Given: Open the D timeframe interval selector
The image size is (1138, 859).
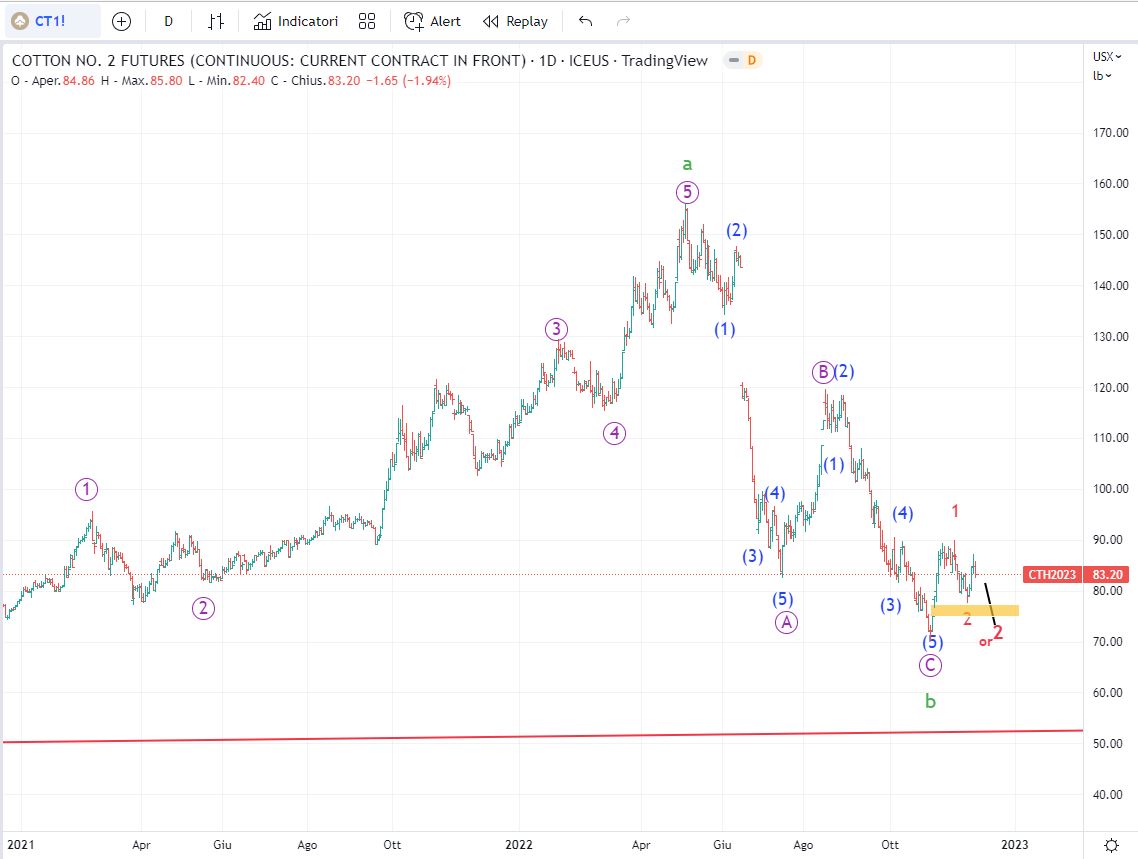Looking at the screenshot, I should (168, 22).
